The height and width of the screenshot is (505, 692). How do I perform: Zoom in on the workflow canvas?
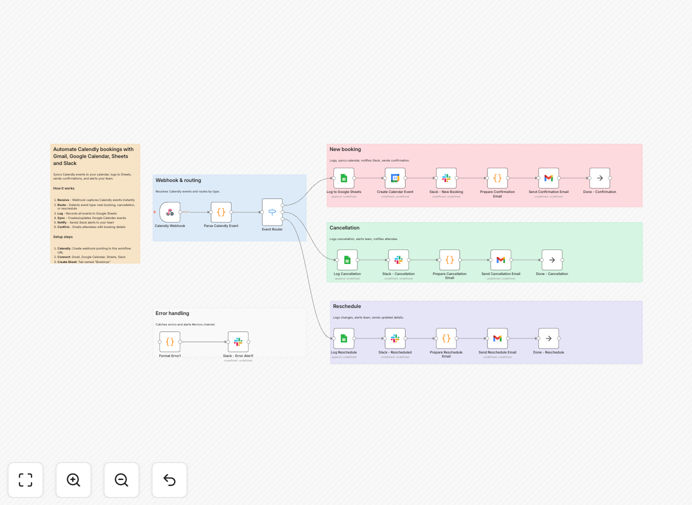pyautogui.click(x=73, y=480)
